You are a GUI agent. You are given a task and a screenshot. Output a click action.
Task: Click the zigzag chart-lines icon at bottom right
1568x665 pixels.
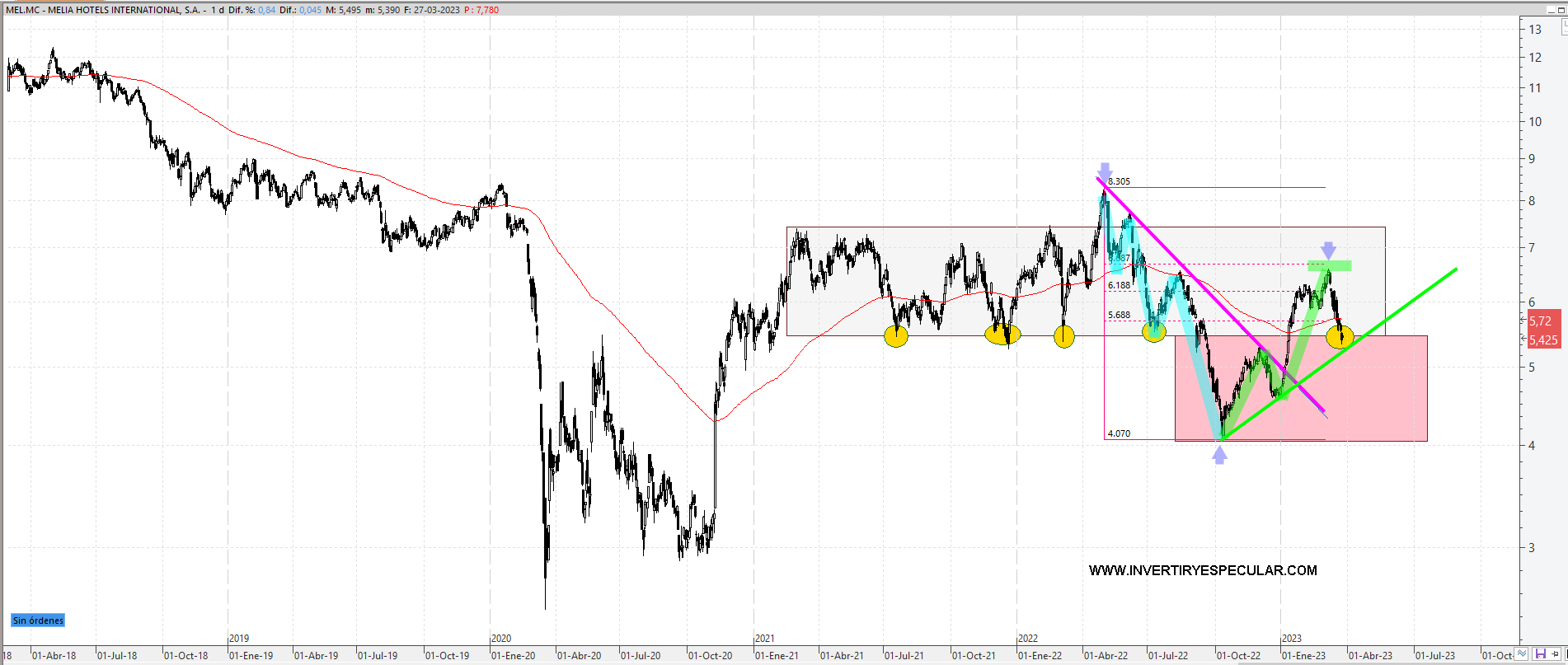pyautogui.click(x=1522, y=654)
